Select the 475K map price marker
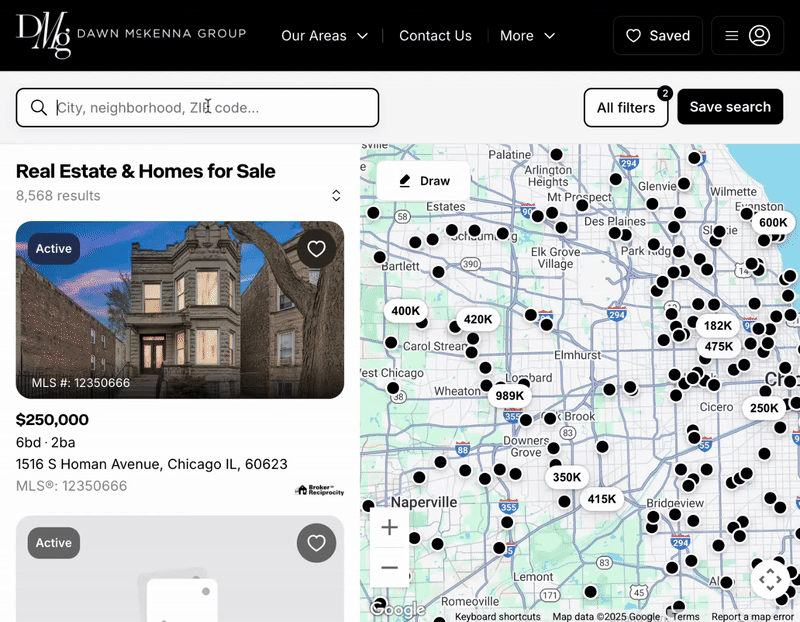 click(x=718, y=346)
